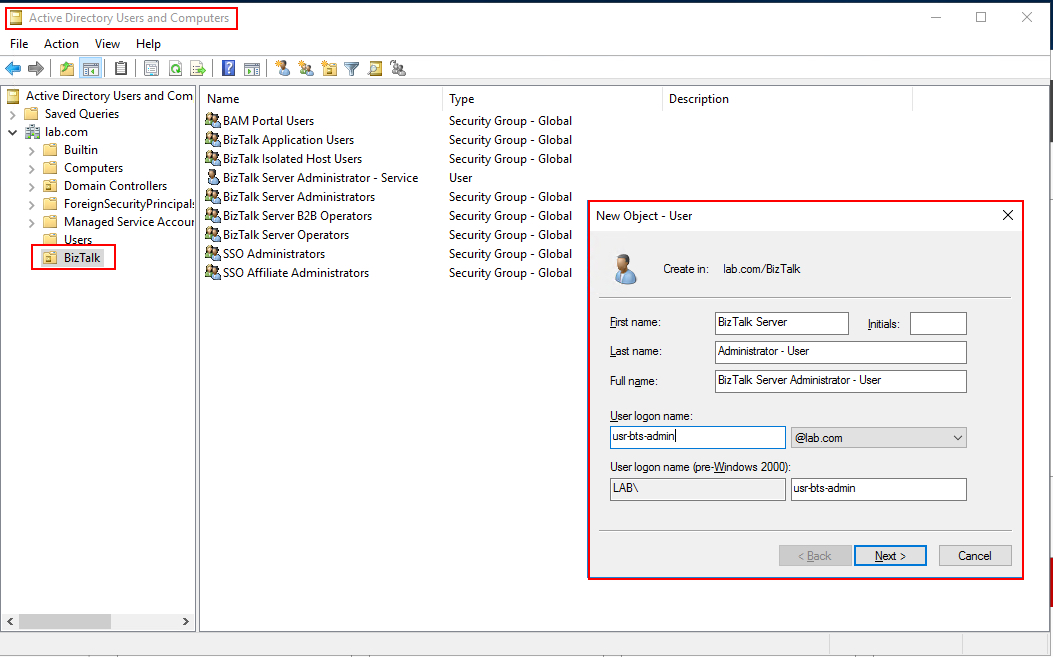Image resolution: width=1053 pixels, height=657 pixels.
Task: Close the New Object - User dialog
Action: point(1007,215)
